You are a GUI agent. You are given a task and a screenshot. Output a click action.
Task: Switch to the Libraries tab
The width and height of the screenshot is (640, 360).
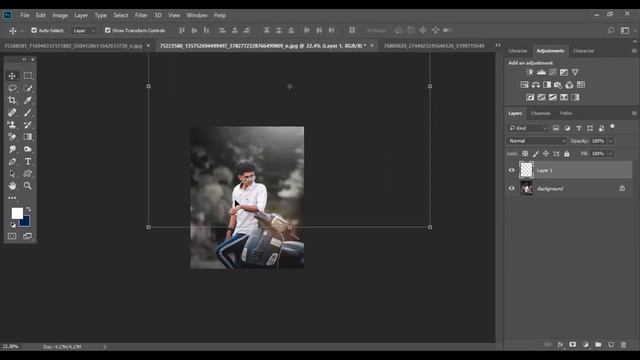pos(518,51)
